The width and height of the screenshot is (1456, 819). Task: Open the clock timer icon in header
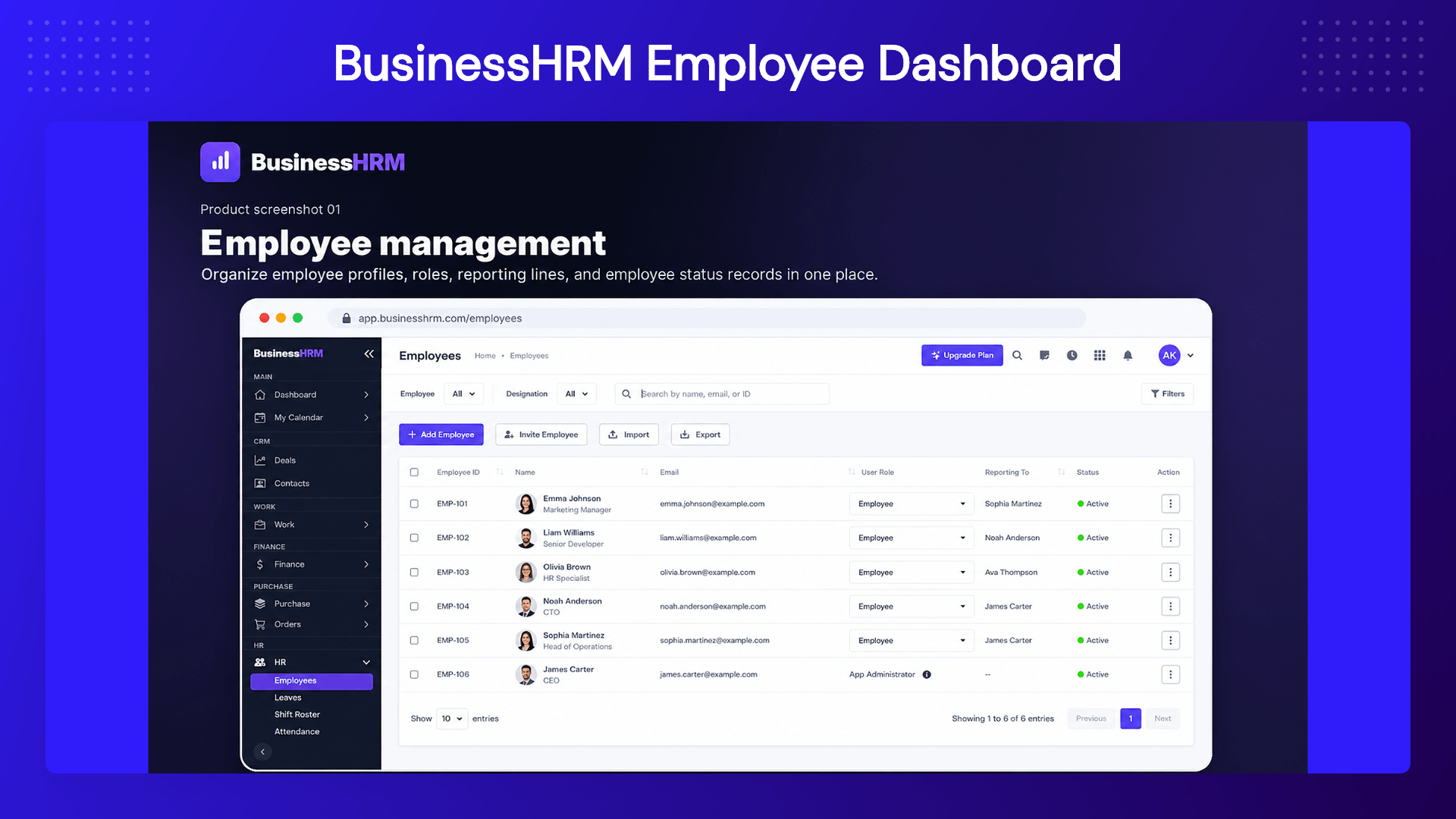[x=1072, y=355]
